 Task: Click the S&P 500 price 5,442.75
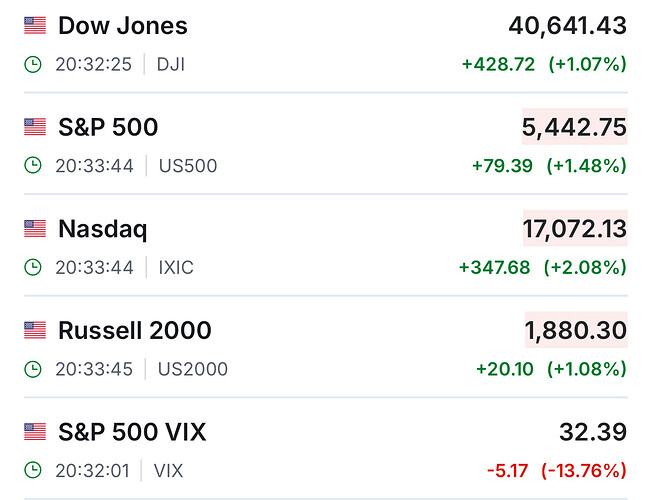(x=574, y=127)
